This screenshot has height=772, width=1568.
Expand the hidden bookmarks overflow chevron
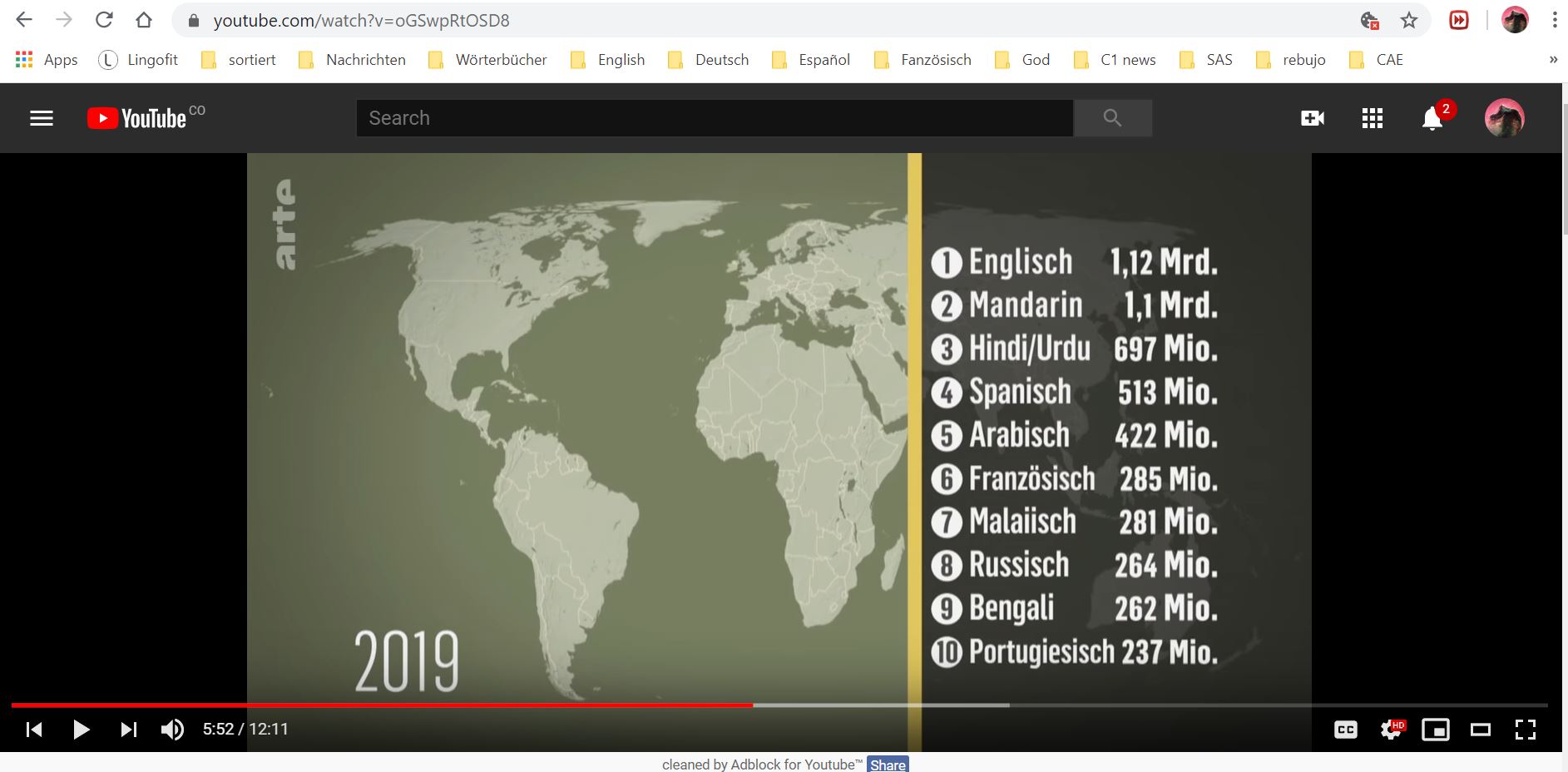pos(1552,60)
